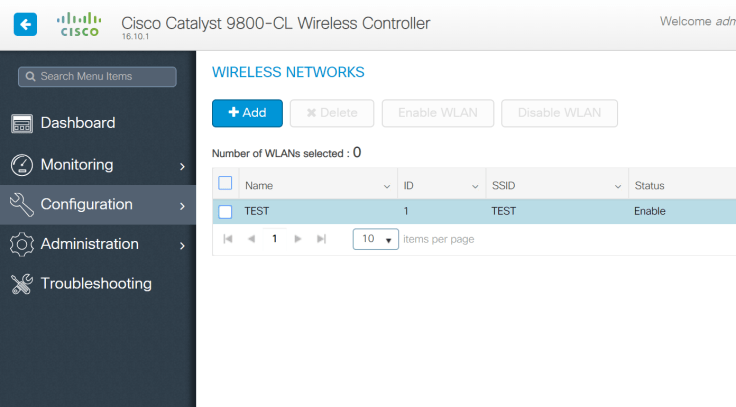This screenshot has height=407, width=736.
Task: Open the Dashboard menu item
Action: (x=78, y=123)
